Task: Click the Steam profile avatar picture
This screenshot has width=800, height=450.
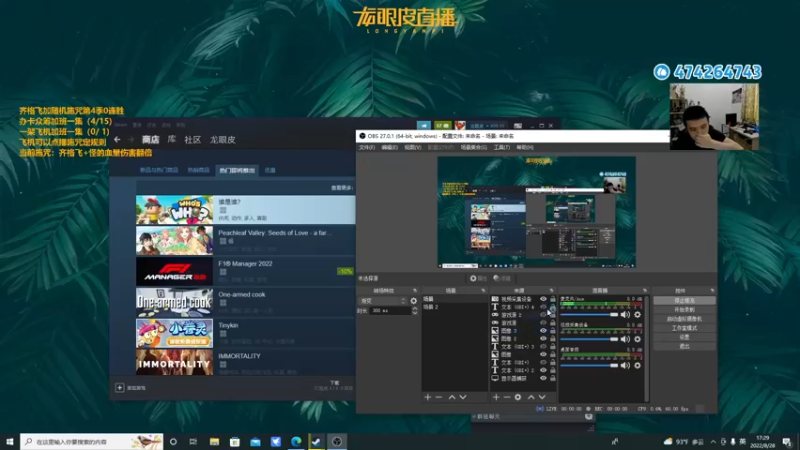Action: point(460,125)
